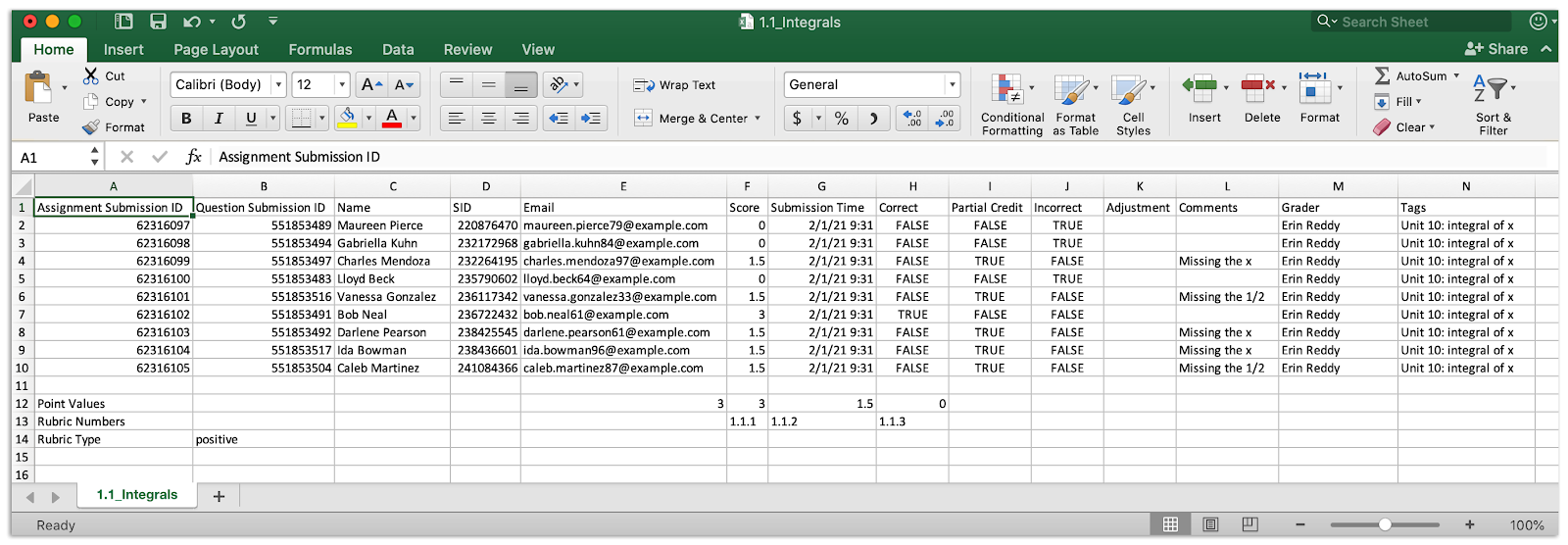The image size is (1568, 545).
Task: Open the Page Layout tab
Action: [x=216, y=50]
